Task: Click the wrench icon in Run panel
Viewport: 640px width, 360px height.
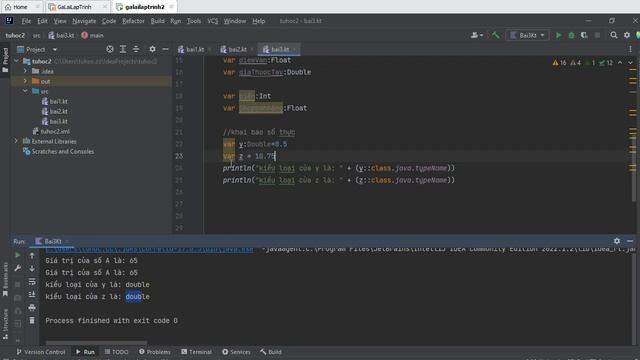Action: (18, 268)
